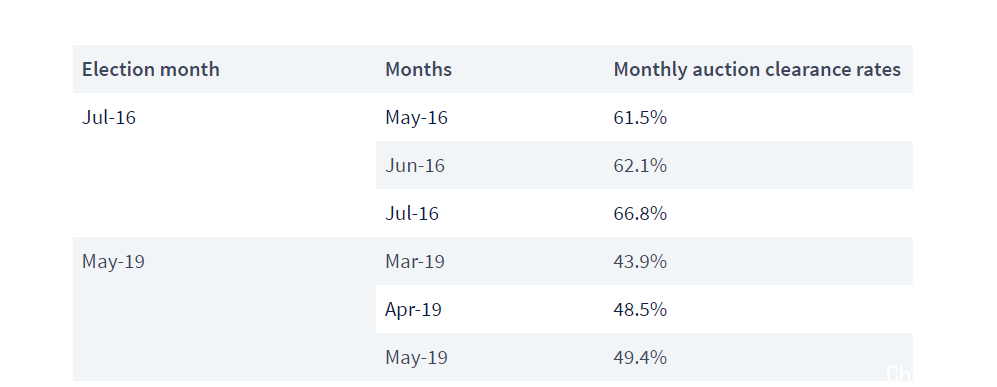This screenshot has height=387, width=997.
Task: Select the 48.5% clearance rate value
Action: 640,309
